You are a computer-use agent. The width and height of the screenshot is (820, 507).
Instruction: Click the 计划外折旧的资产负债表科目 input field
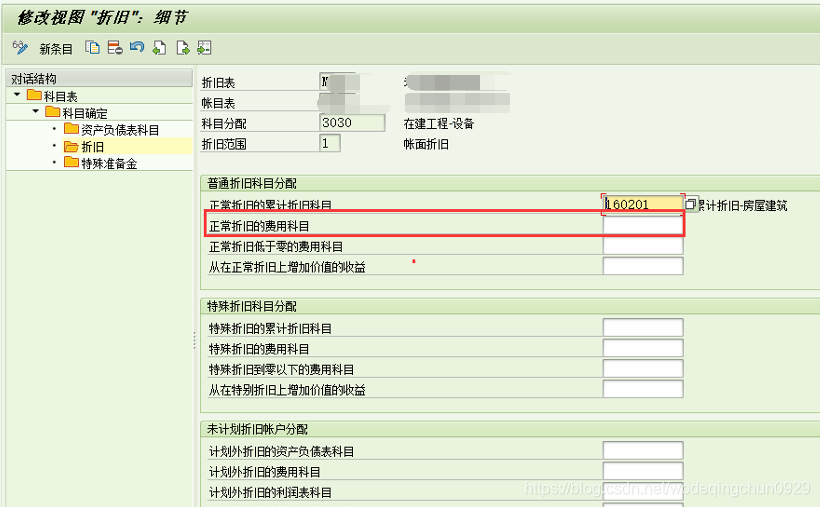coord(643,450)
